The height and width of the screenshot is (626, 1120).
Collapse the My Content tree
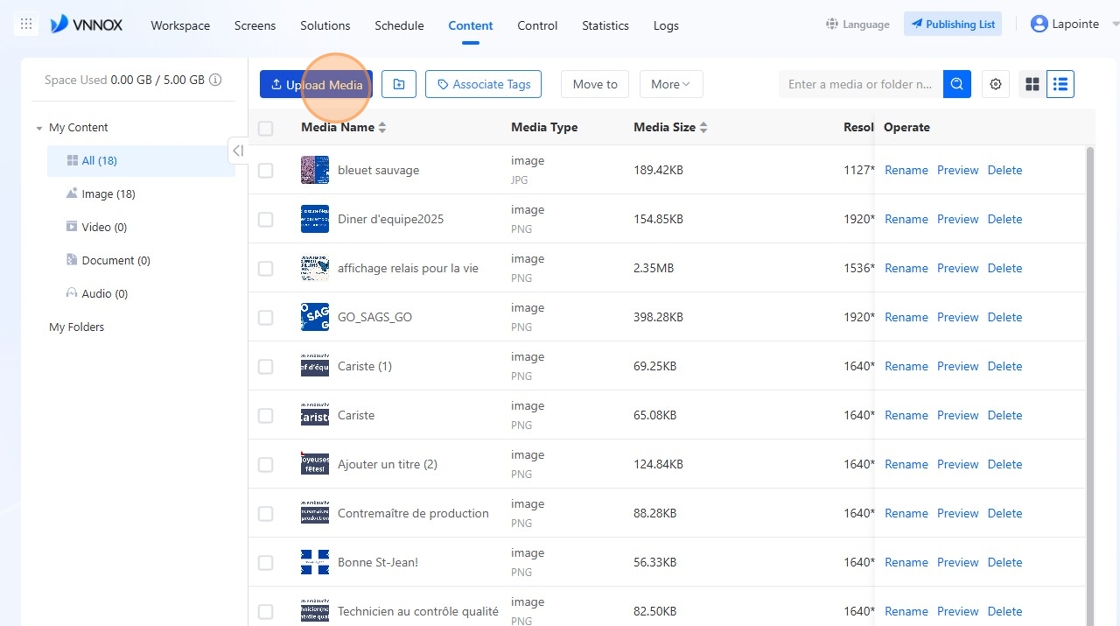pos(39,128)
